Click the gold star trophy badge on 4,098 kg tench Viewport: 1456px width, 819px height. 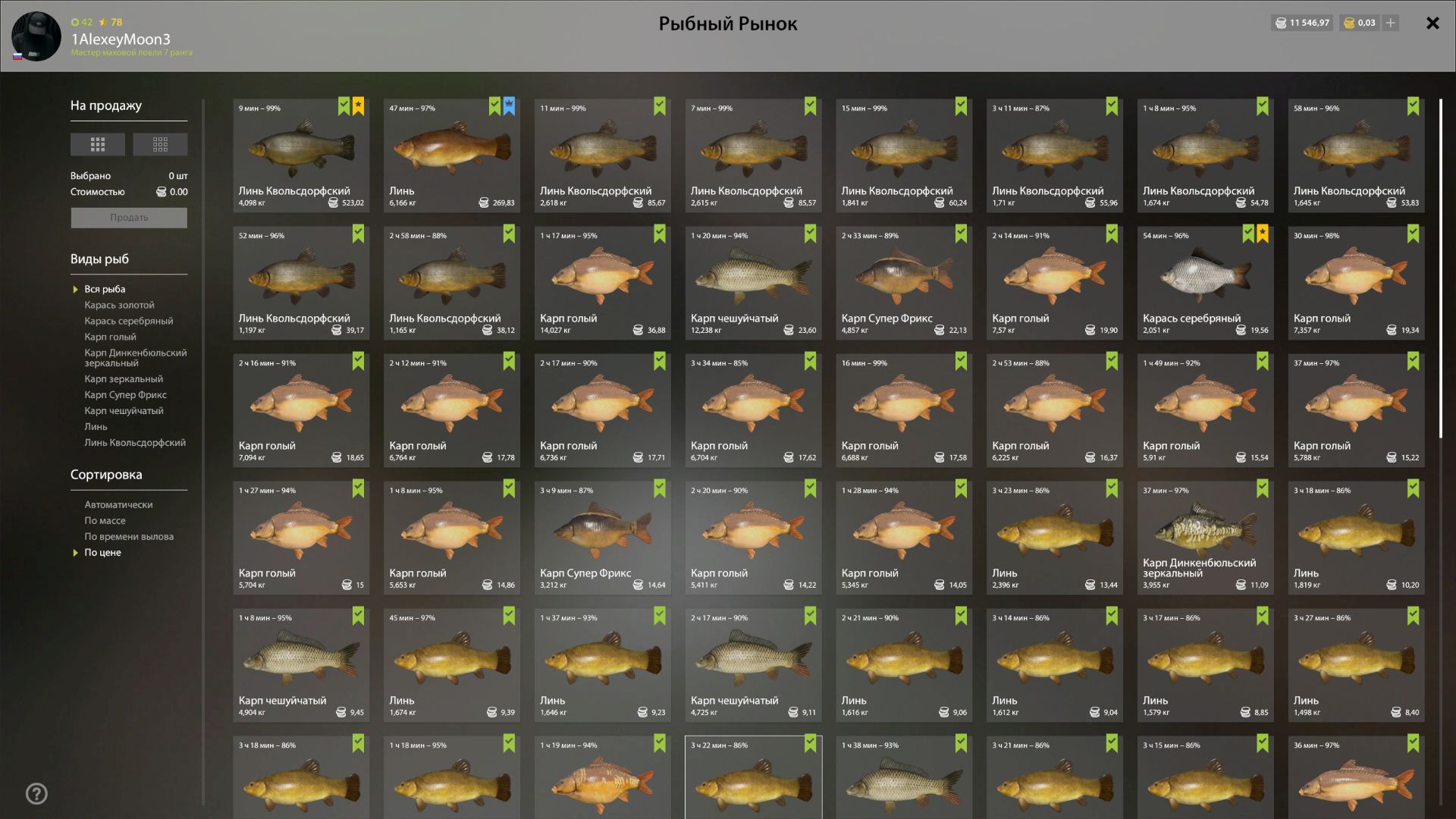(359, 106)
